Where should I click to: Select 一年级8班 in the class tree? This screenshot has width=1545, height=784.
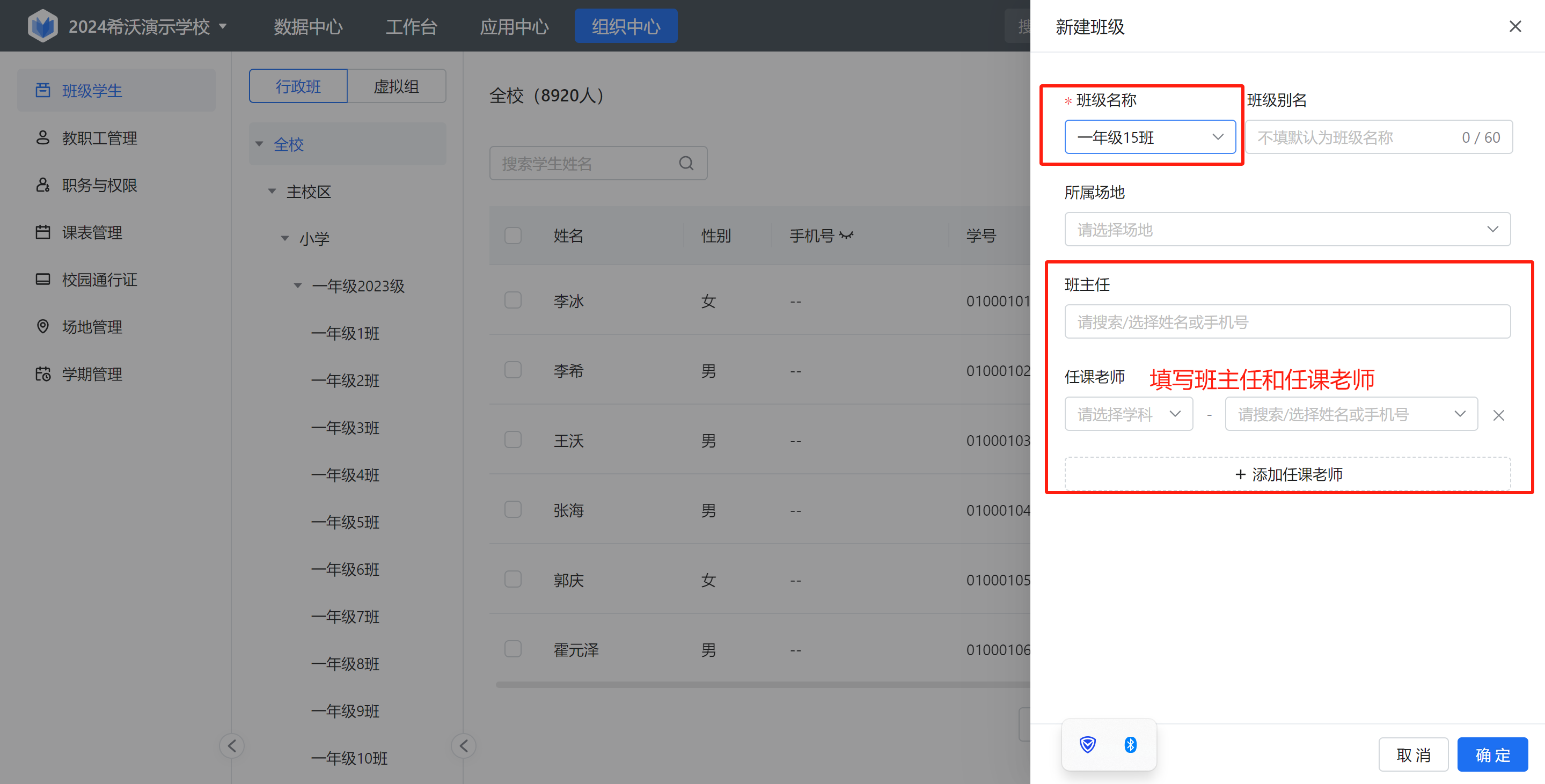pos(346,663)
